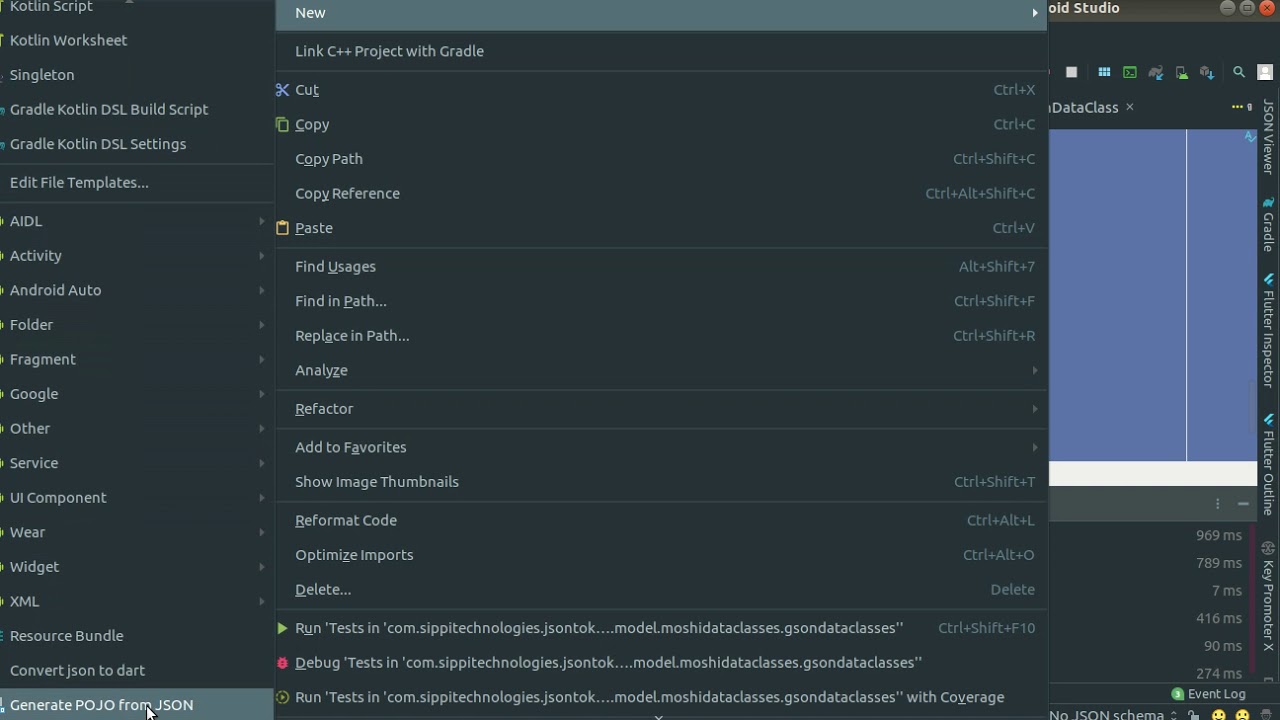Open the SDK Manager icon
Image resolution: width=1280 pixels, height=720 pixels.
1207,72
